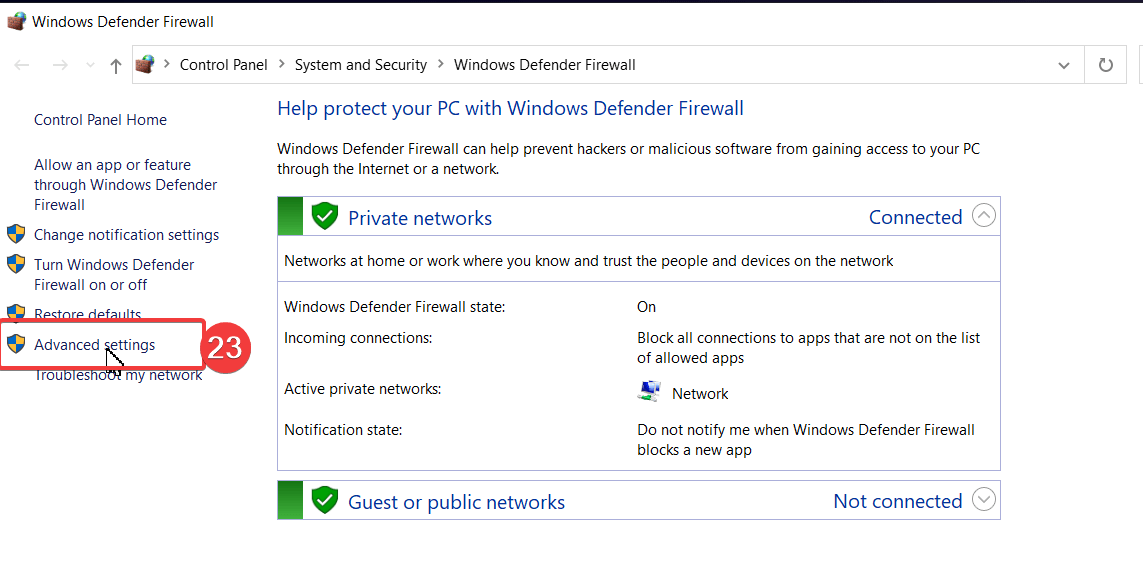The image size is (1143, 569).
Task: Expand chevron after Control Panel breadcrumb
Action: pos(281,65)
